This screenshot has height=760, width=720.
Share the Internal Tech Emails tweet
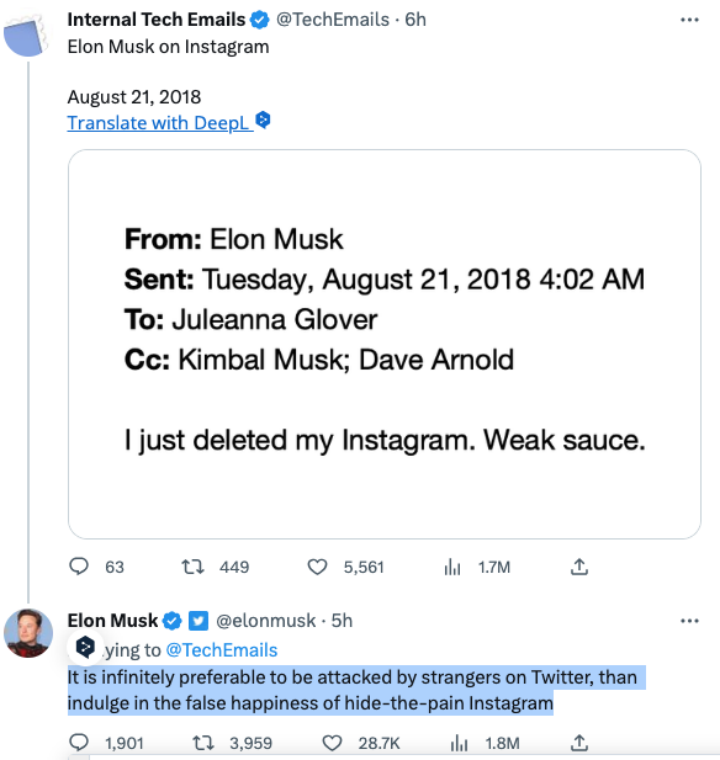pos(578,567)
